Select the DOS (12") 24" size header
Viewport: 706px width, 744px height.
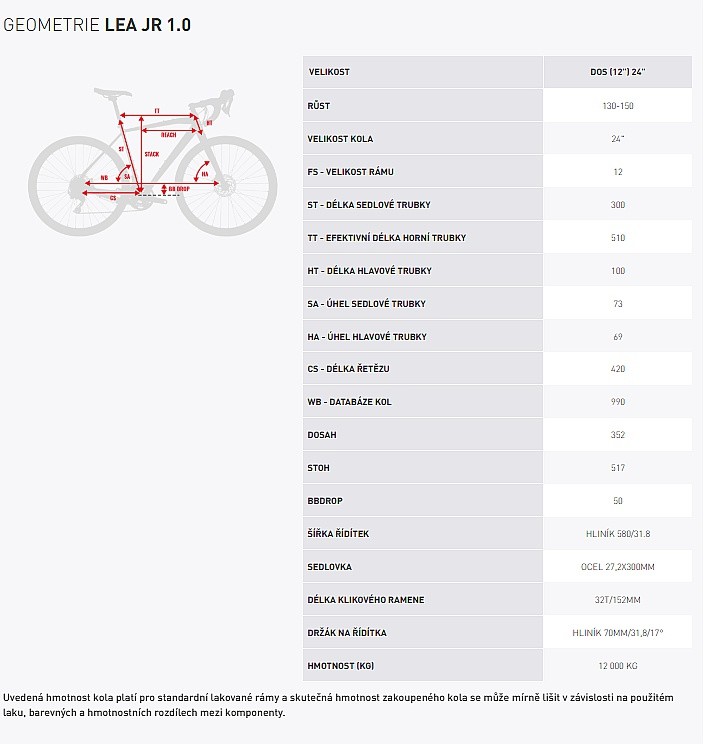[617, 73]
